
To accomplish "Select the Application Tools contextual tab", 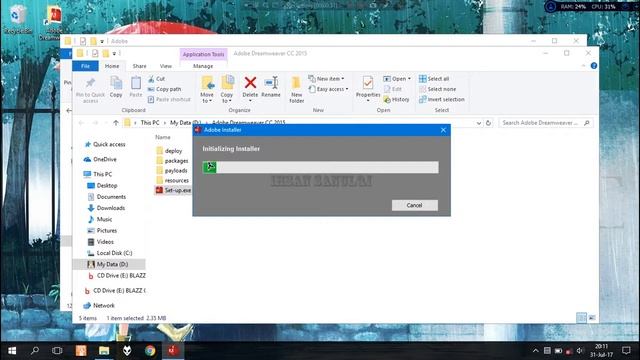I will pos(203,54).
